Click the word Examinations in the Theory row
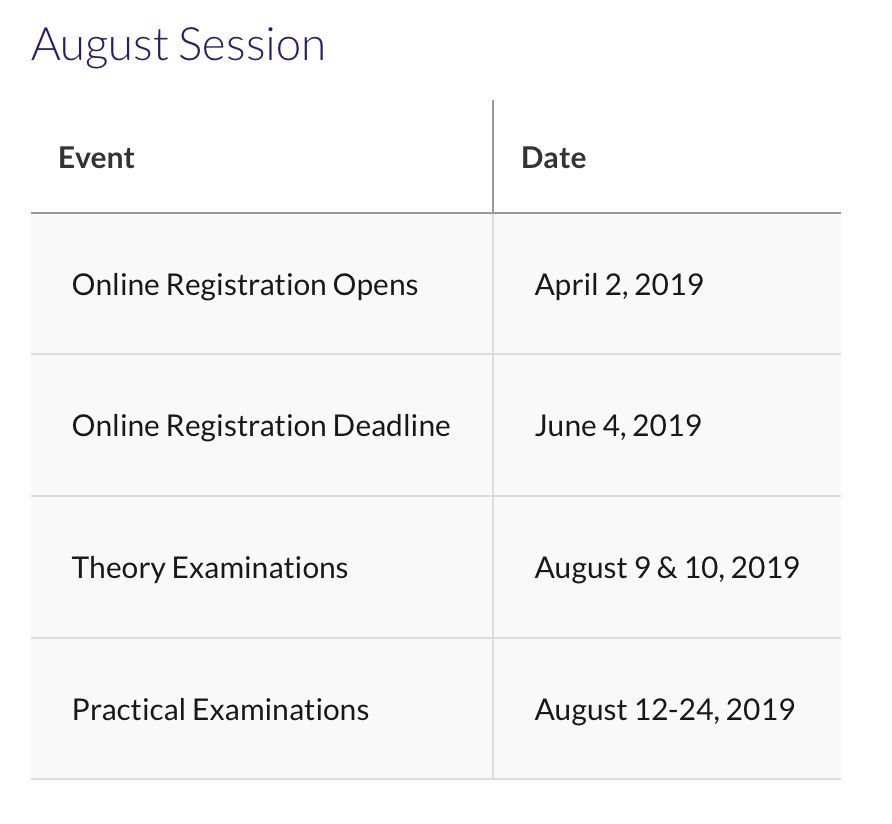 260,568
